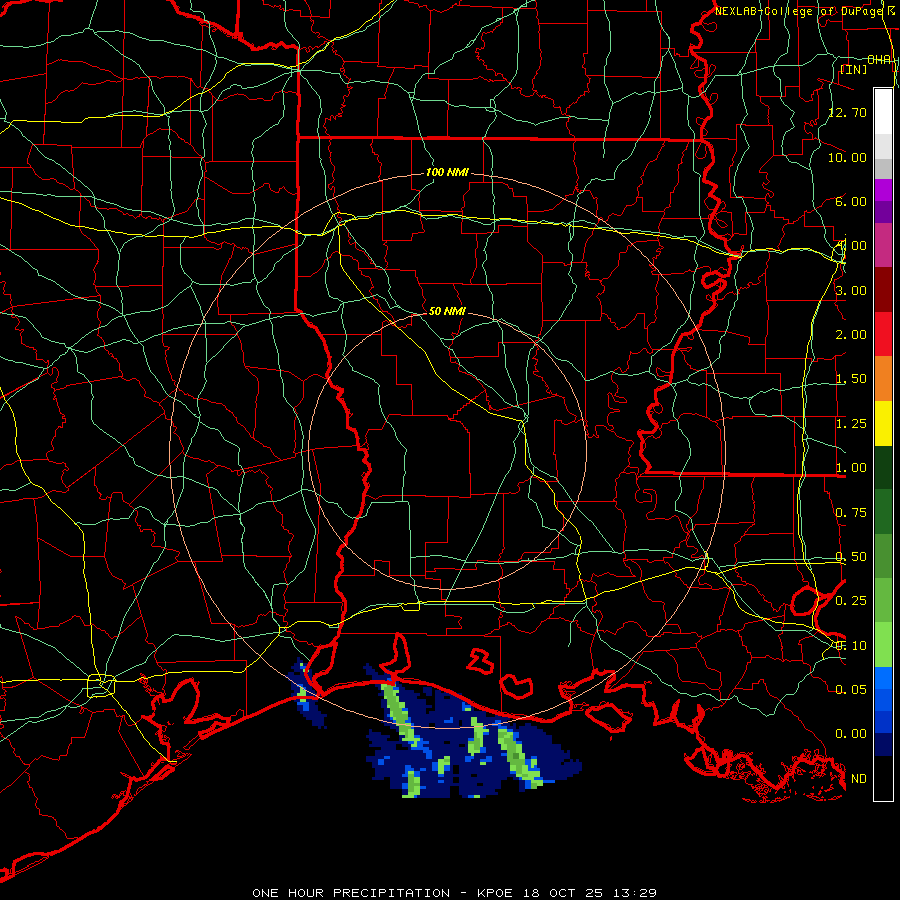
Task: Click the '100 NMI' range ring label
Action: tap(447, 172)
